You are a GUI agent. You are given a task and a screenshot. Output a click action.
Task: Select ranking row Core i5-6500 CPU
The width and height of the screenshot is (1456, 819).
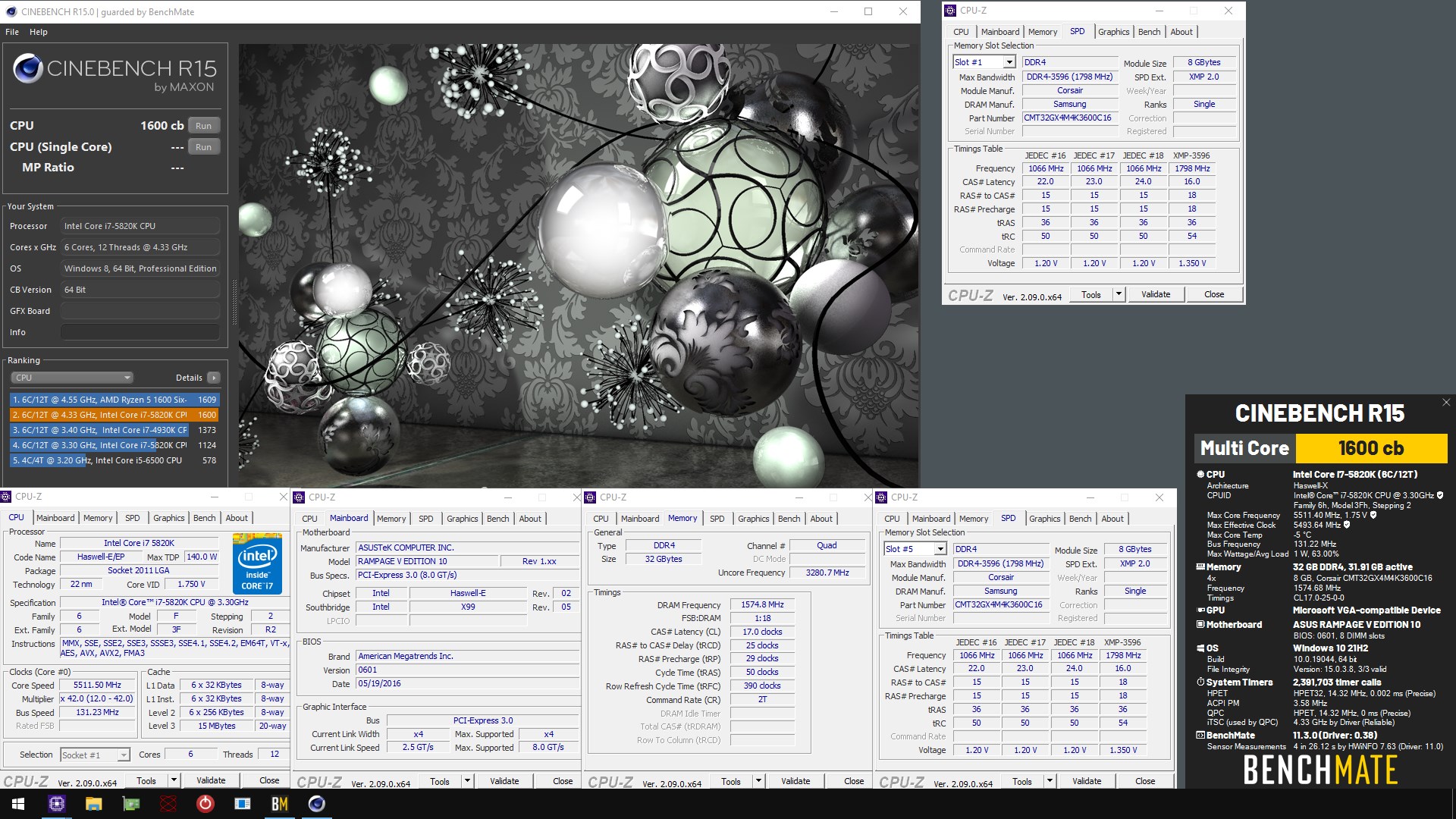pos(115,460)
